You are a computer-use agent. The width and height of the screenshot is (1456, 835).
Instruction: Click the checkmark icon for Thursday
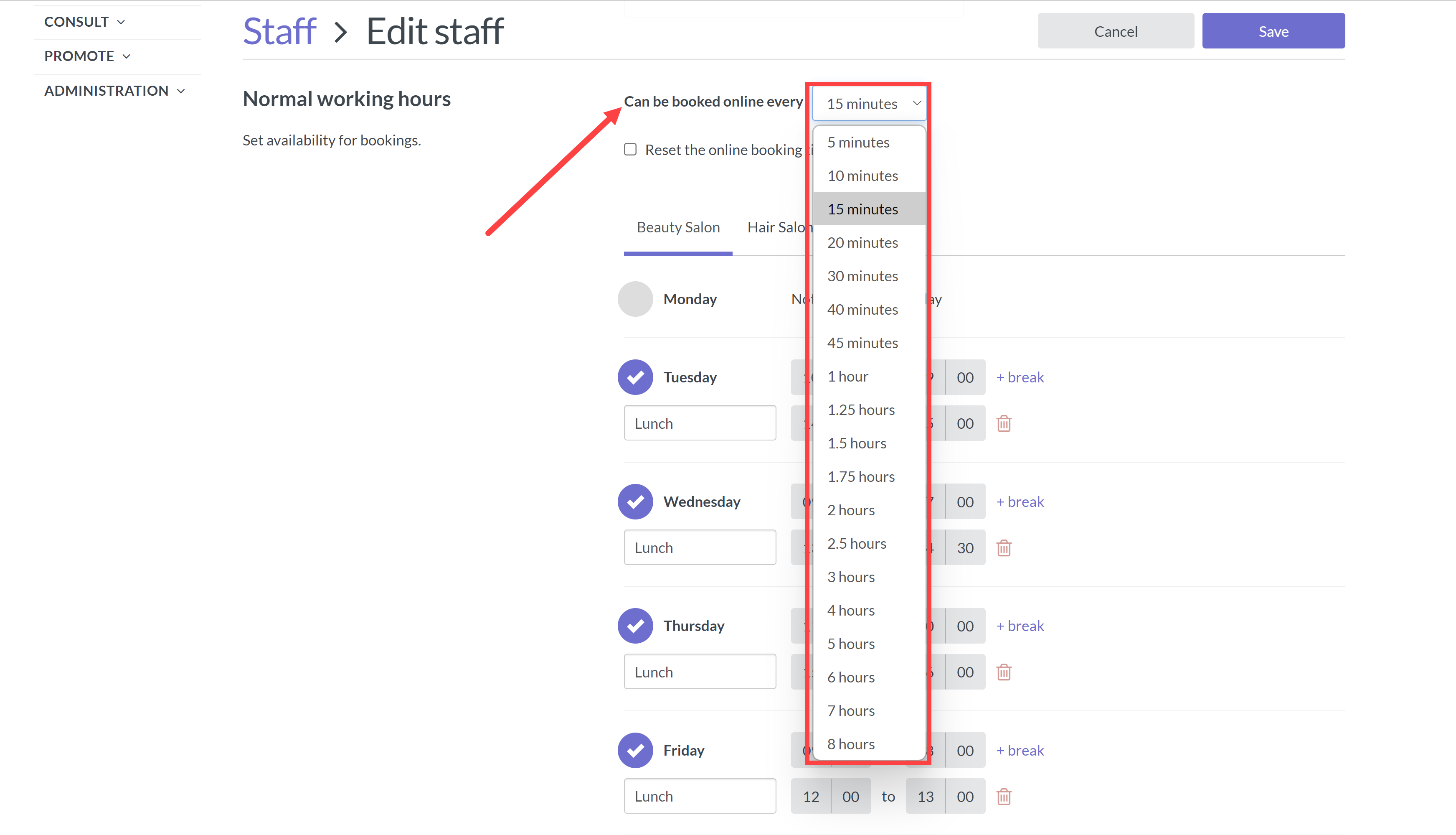[635, 625]
